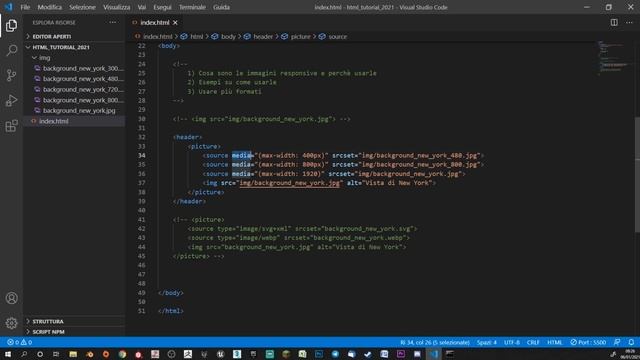
Task: Open the File menu
Action: (x=25, y=7)
